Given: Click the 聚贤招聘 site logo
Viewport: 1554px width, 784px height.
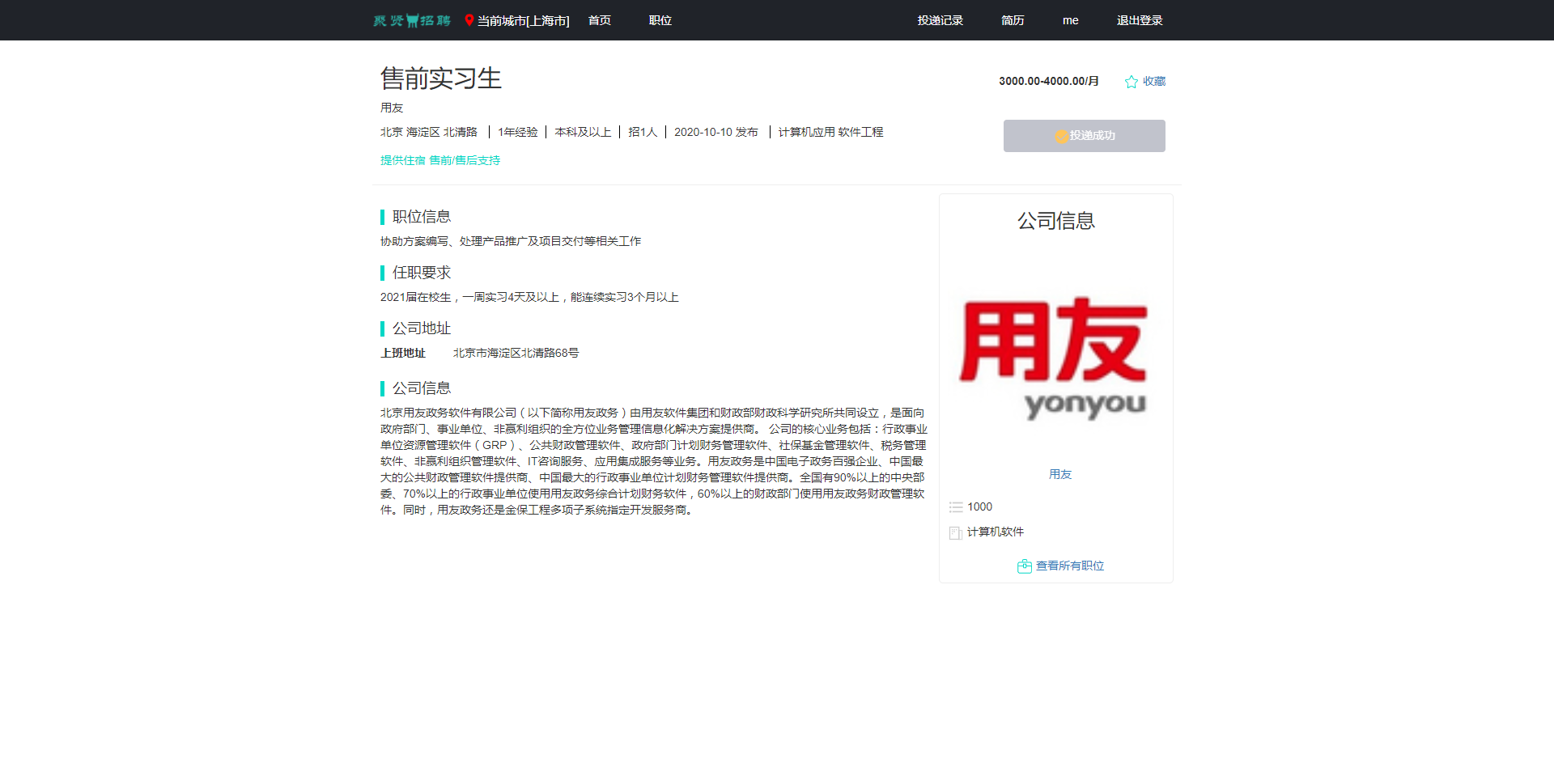Looking at the screenshot, I should [411, 20].
